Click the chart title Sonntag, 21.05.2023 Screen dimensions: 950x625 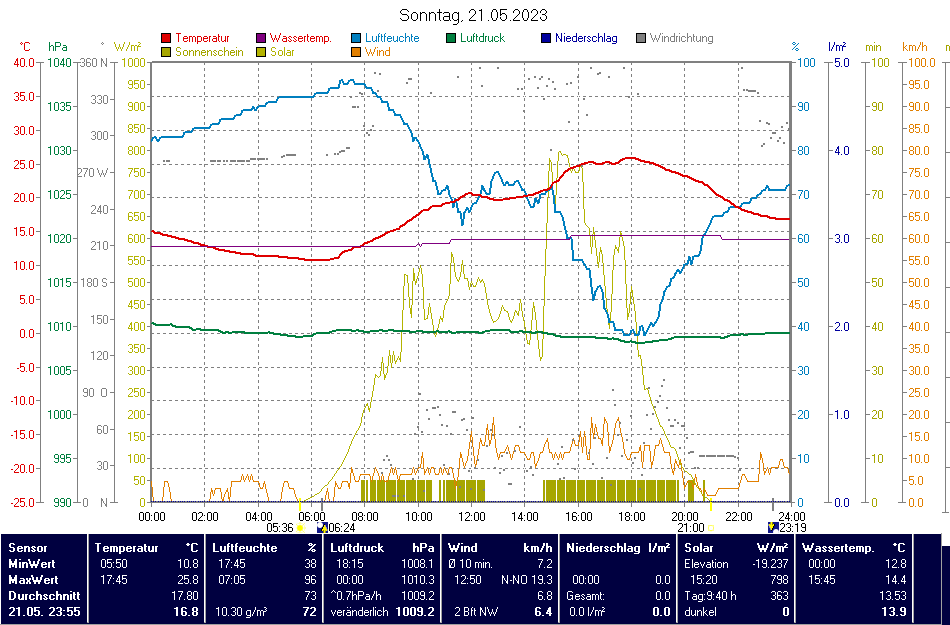point(473,15)
